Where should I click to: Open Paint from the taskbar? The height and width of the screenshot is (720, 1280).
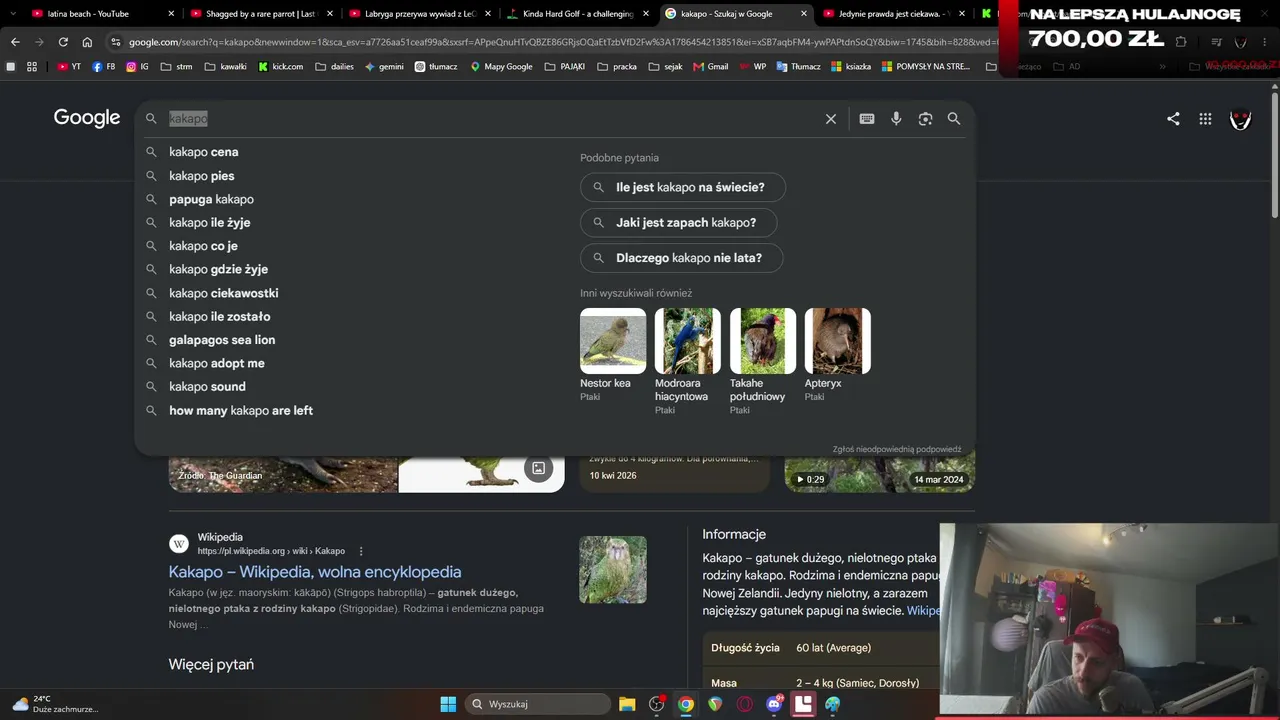pos(832,704)
